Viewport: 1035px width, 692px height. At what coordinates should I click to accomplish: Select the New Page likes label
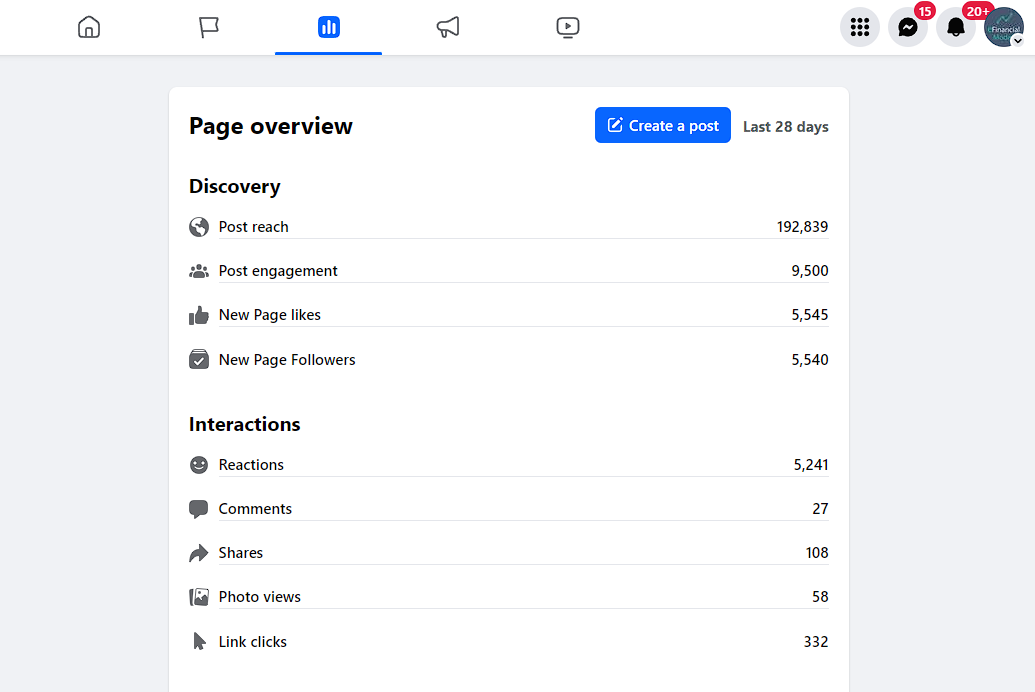(x=269, y=315)
